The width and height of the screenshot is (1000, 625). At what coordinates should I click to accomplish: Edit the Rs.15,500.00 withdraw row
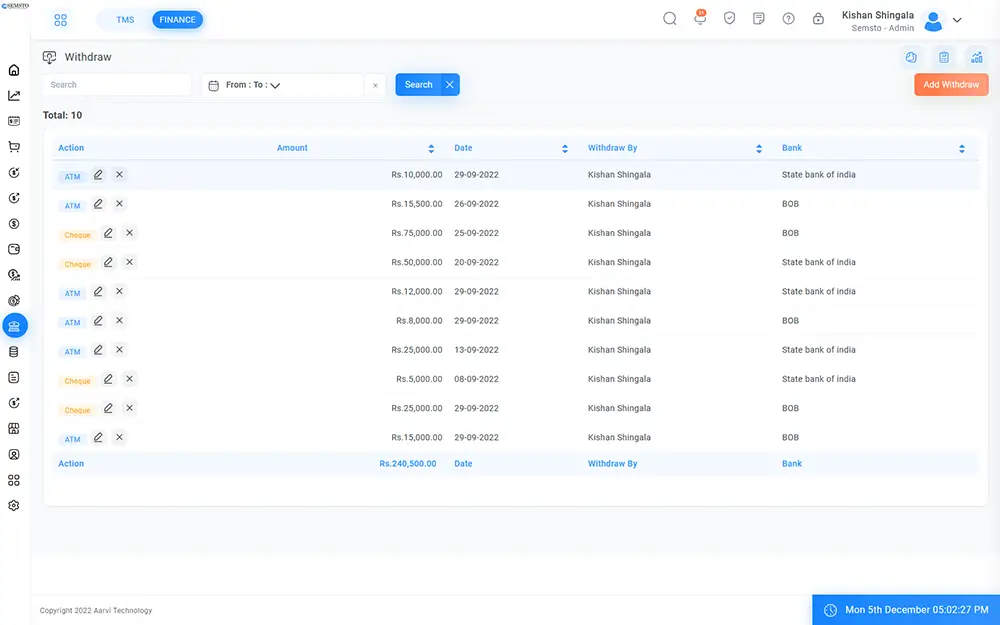(98, 204)
